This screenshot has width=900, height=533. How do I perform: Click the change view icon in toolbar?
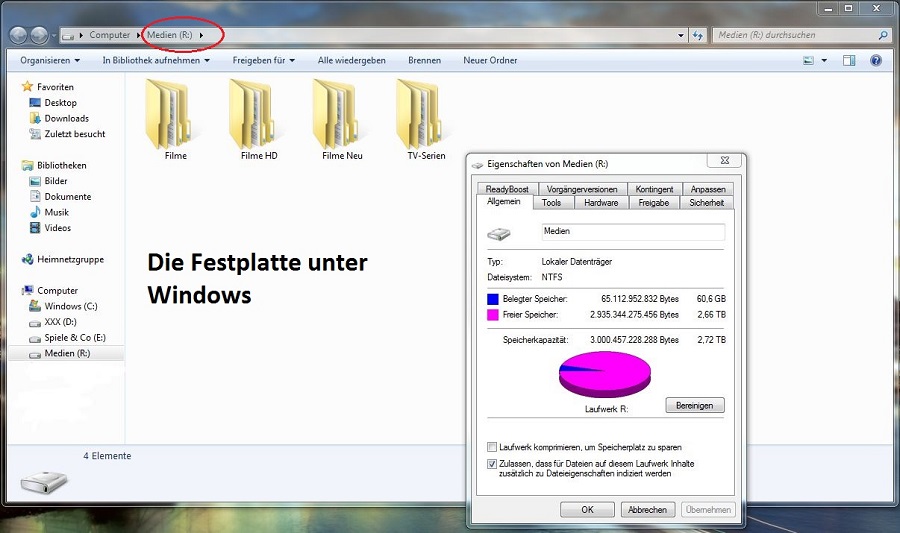pos(808,60)
